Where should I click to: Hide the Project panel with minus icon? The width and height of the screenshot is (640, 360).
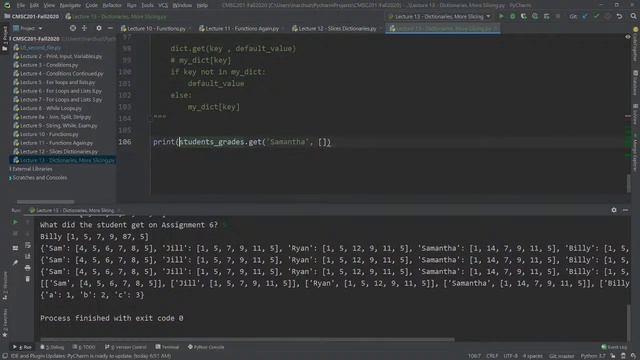pos(110,28)
